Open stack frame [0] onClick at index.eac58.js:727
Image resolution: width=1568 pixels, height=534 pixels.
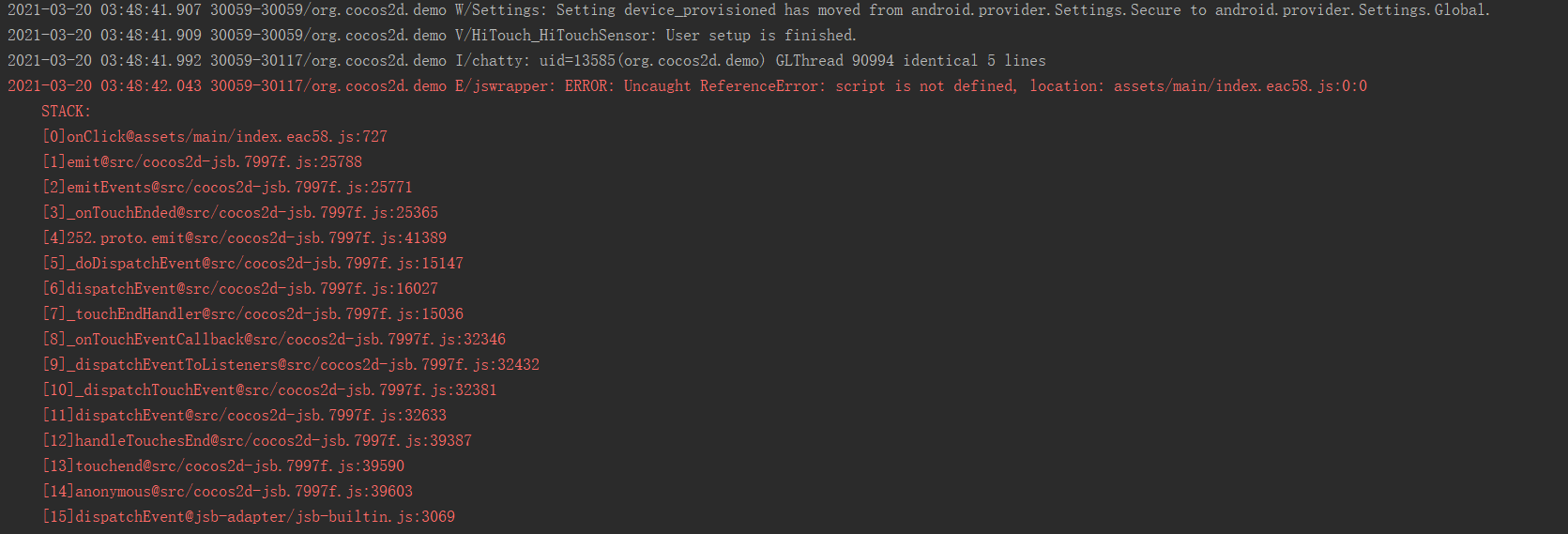click(x=214, y=137)
